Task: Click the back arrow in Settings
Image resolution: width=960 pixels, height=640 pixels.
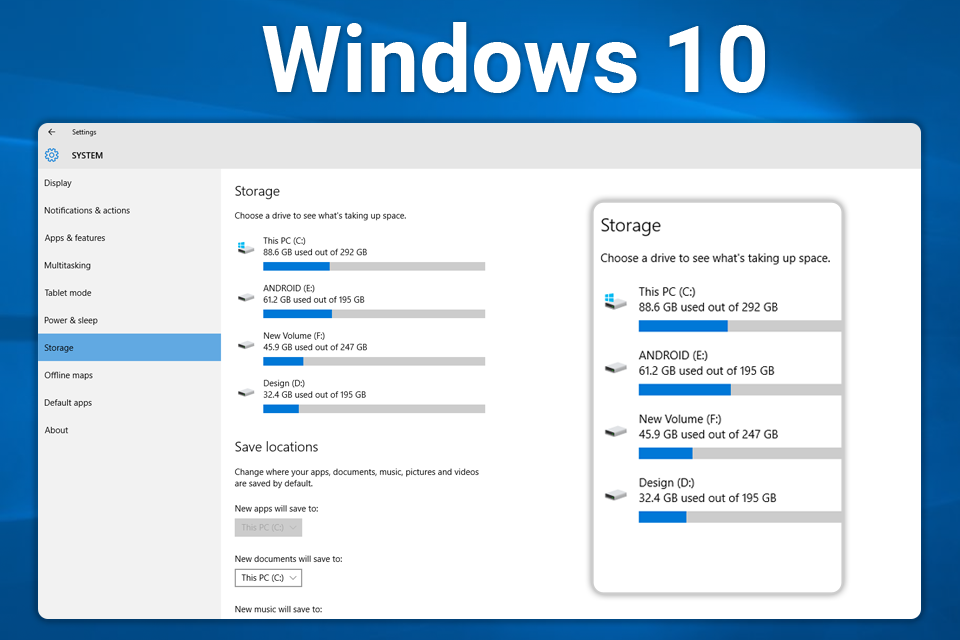Action: pos(52,132)
